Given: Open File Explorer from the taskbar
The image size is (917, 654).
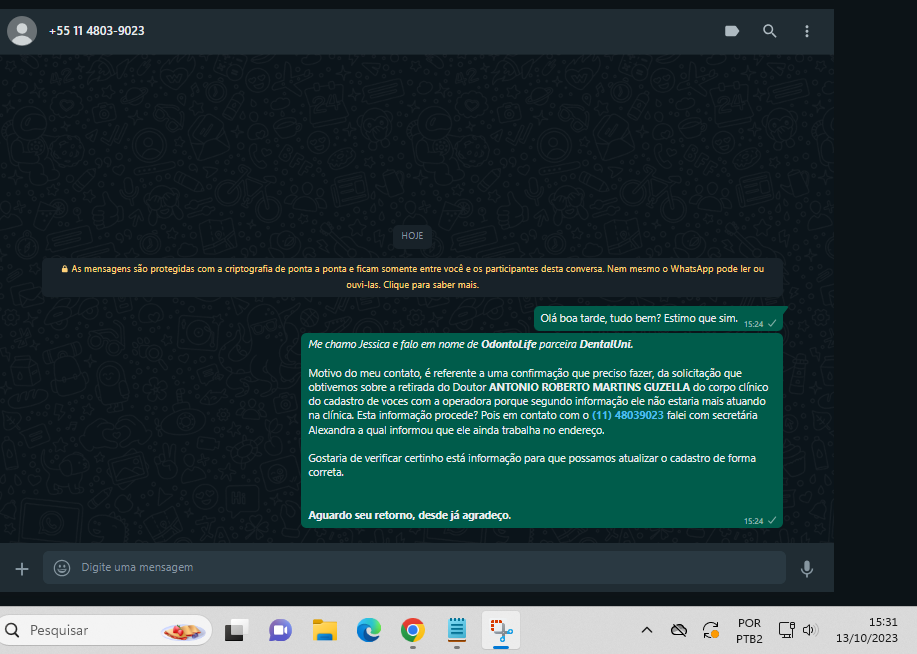Looking at the screenshot, I should point(325,631).
